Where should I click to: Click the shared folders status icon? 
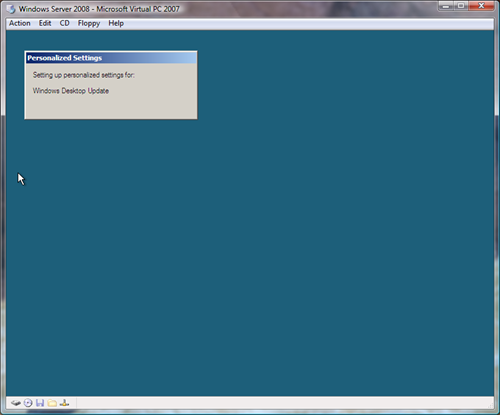coord(52,403)
